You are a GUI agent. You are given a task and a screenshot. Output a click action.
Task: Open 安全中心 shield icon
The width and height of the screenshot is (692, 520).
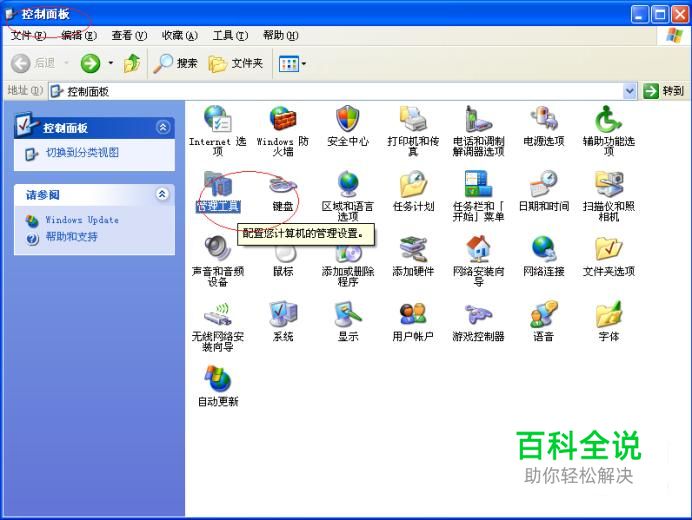tap(348, 119)
